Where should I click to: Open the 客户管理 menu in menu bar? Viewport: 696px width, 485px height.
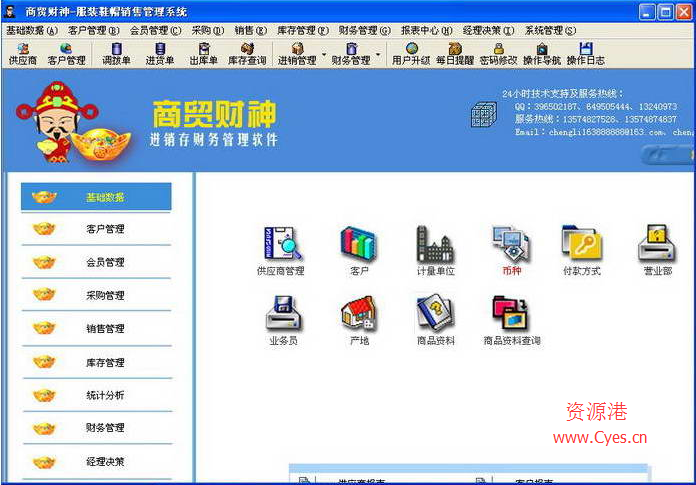94,30
